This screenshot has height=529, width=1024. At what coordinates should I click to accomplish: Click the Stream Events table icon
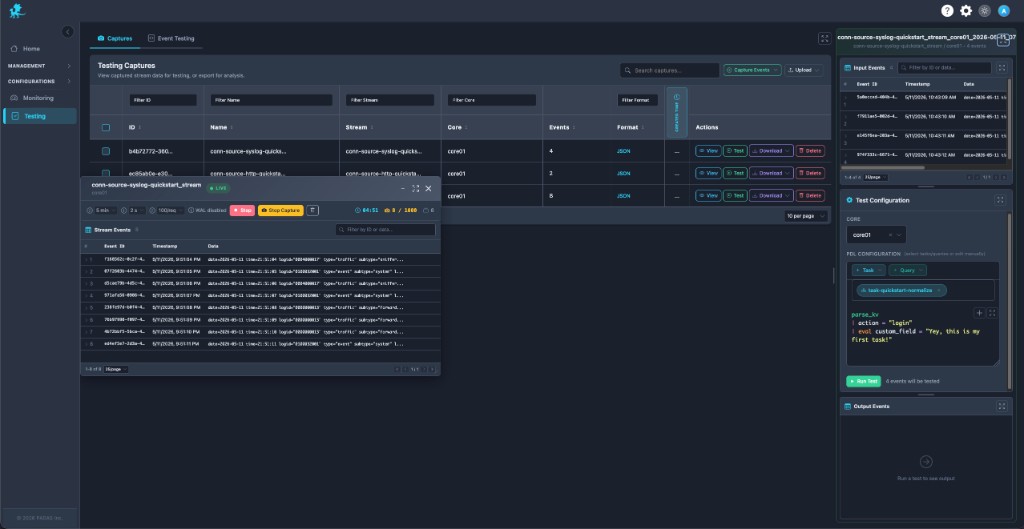[x=88, y=230]
